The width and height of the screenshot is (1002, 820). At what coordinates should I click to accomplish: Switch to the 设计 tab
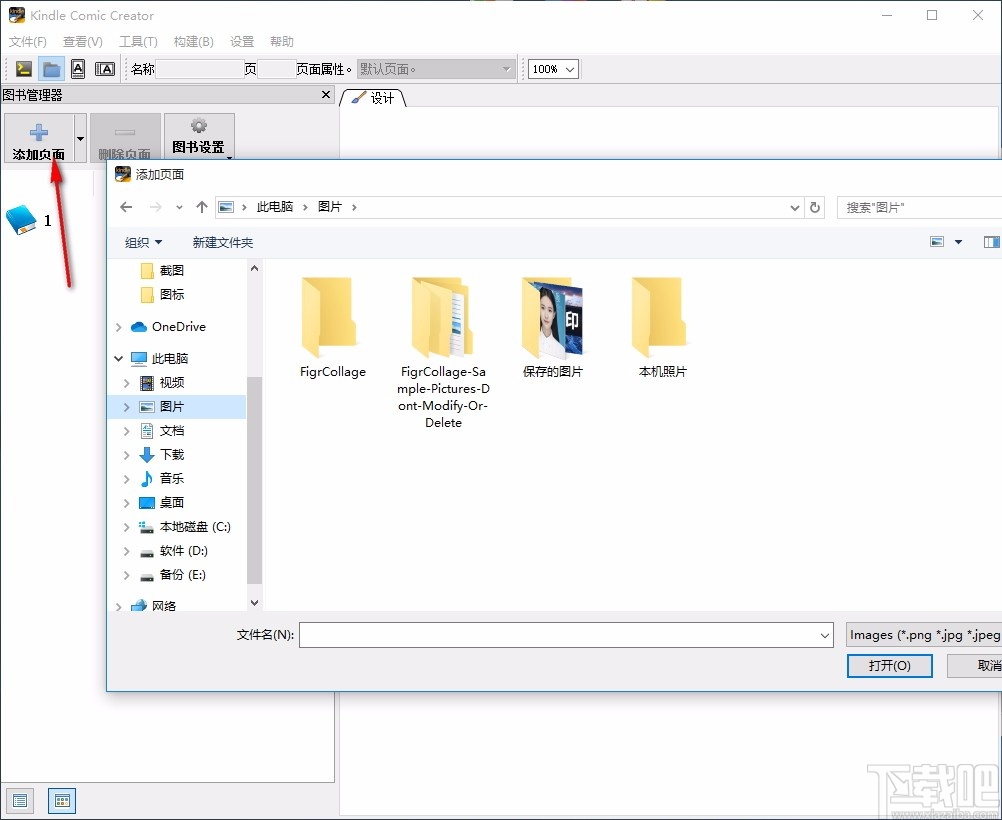click(373, 98)
